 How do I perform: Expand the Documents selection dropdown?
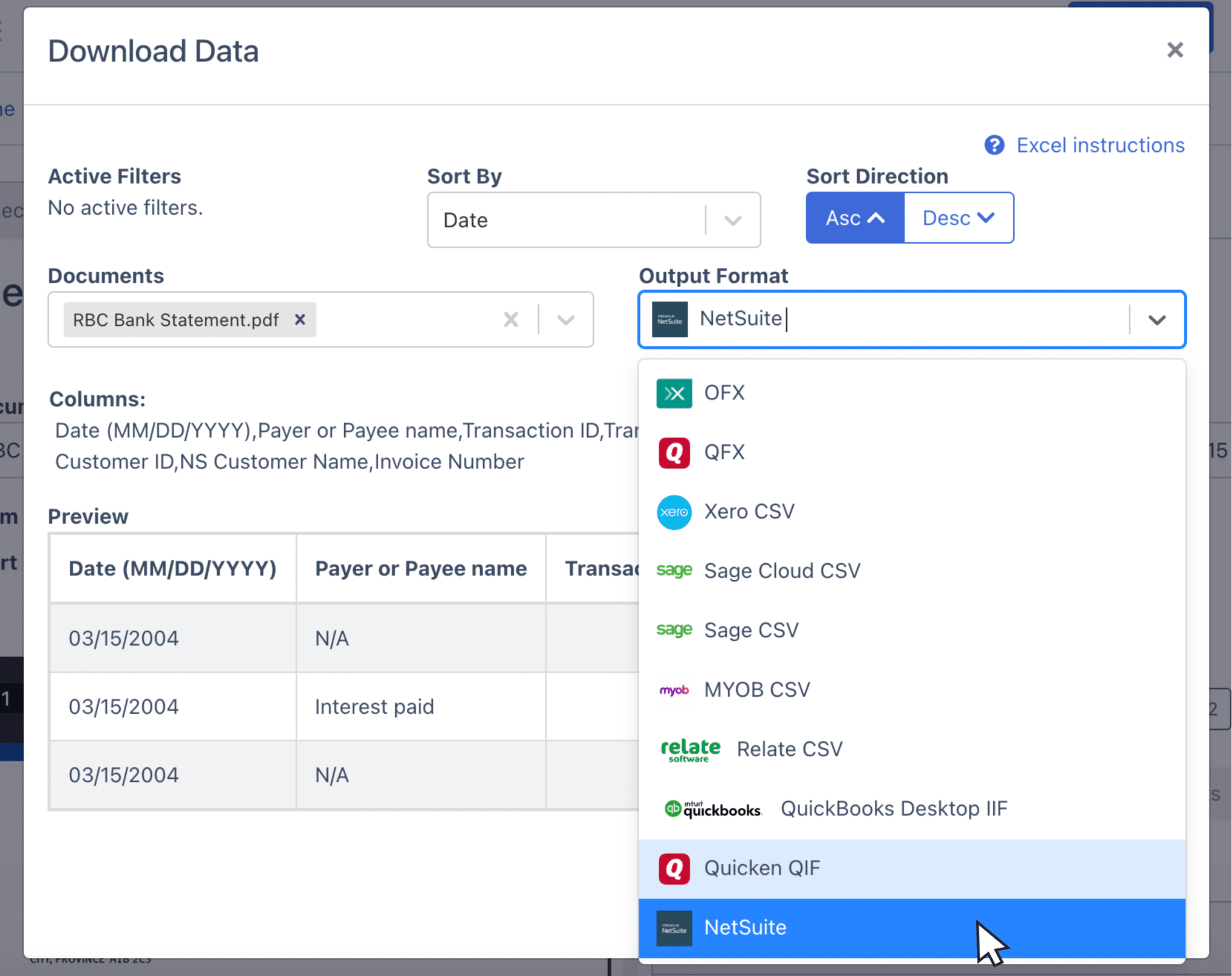[565, 319]
